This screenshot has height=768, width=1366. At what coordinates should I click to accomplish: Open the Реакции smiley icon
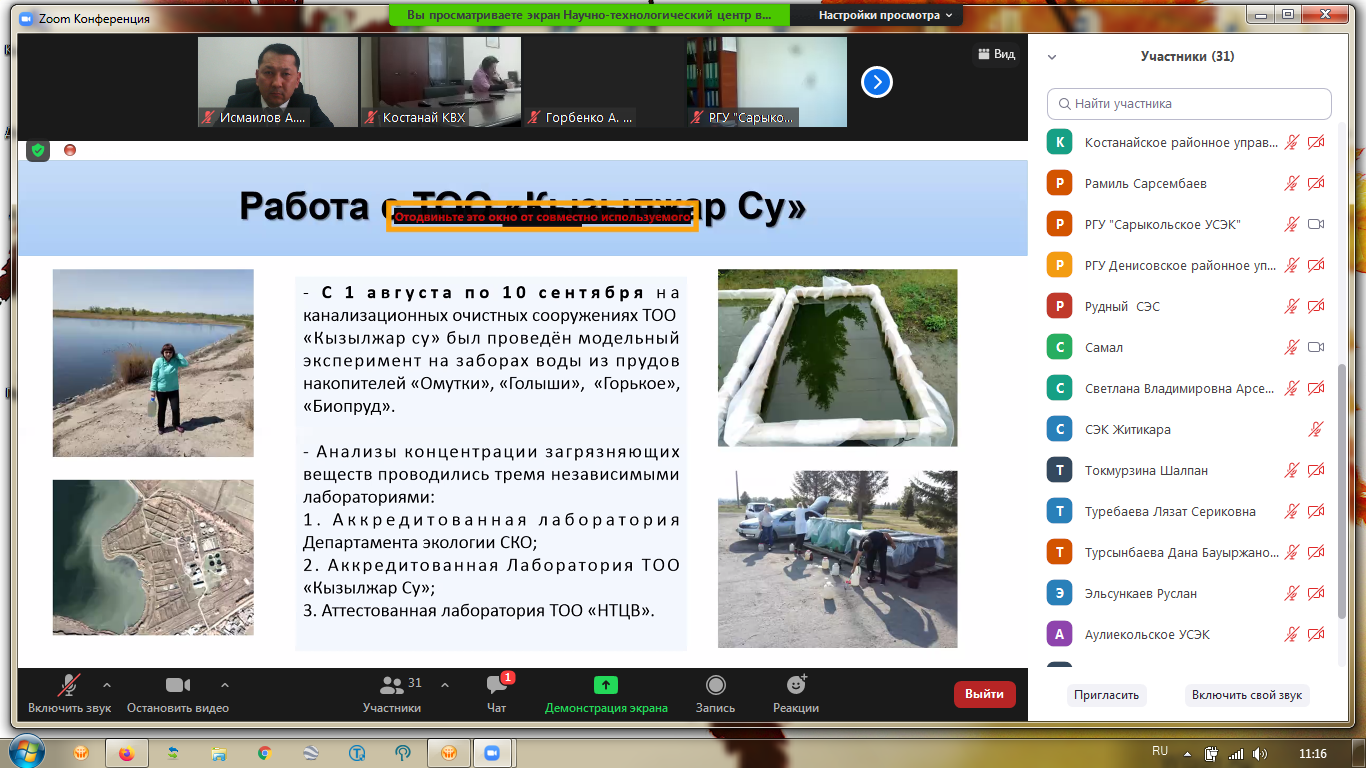796,685
